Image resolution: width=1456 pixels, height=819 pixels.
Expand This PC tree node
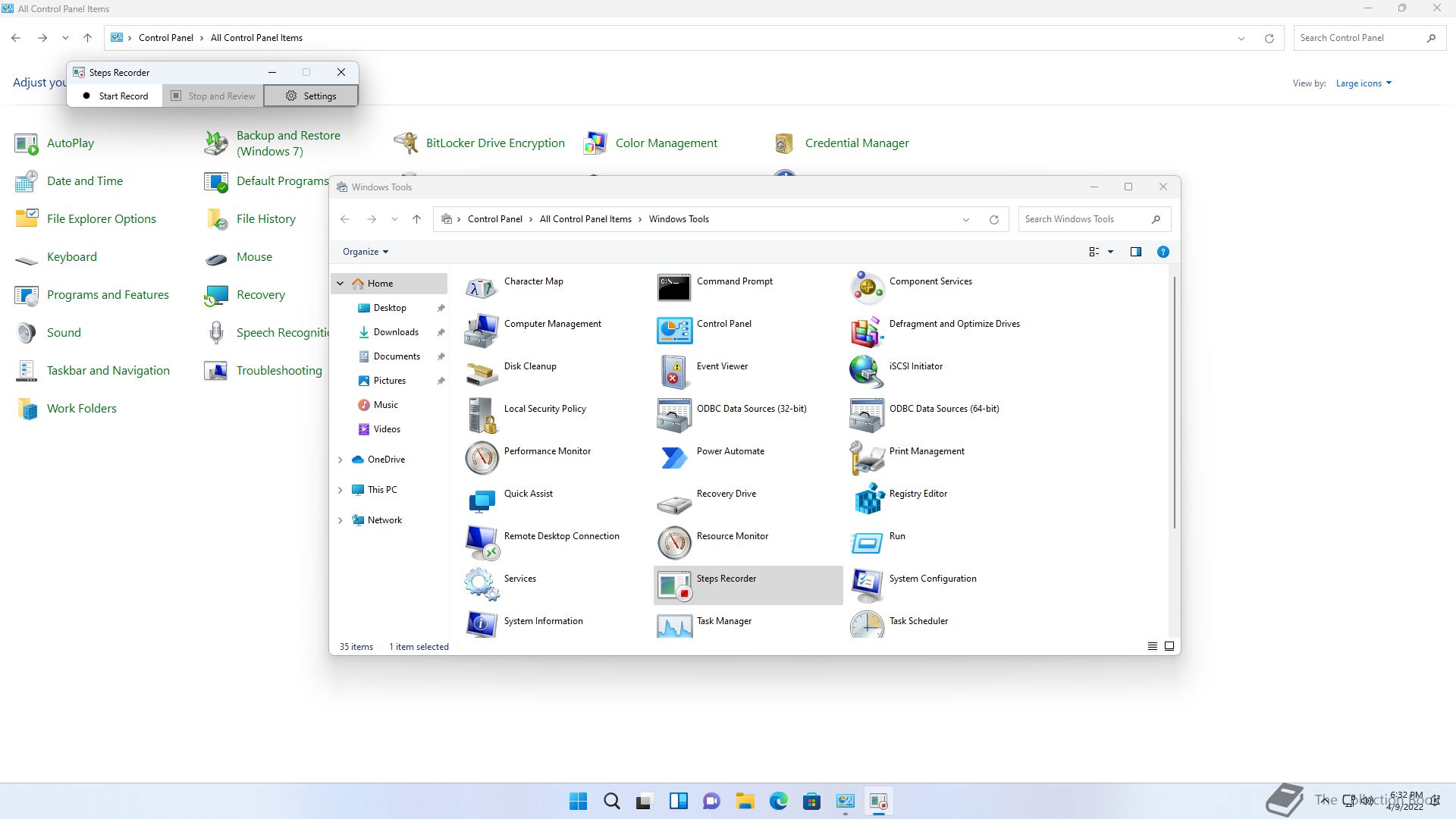(340, 490)
